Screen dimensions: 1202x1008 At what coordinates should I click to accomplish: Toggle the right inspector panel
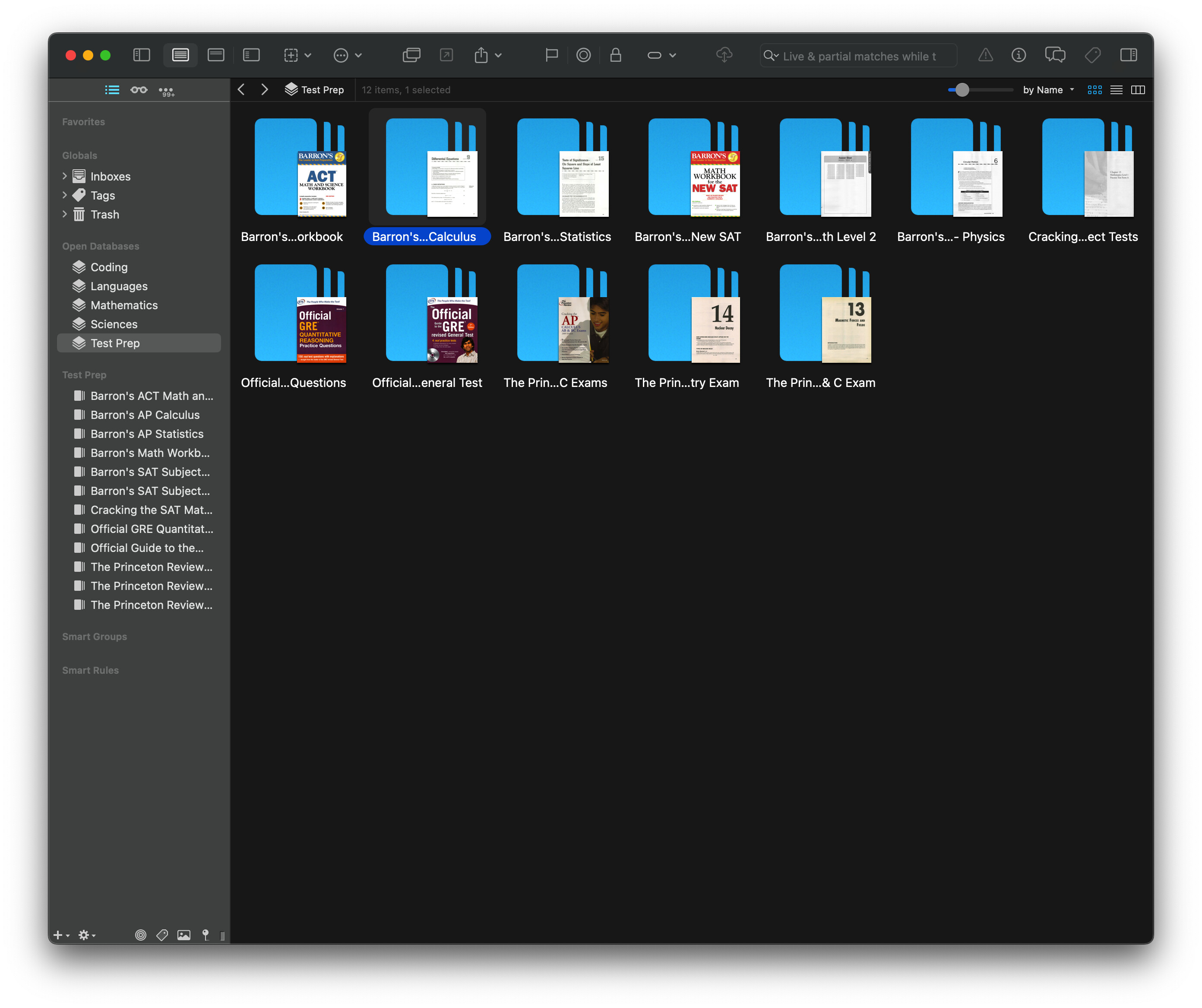point(1128,55)
